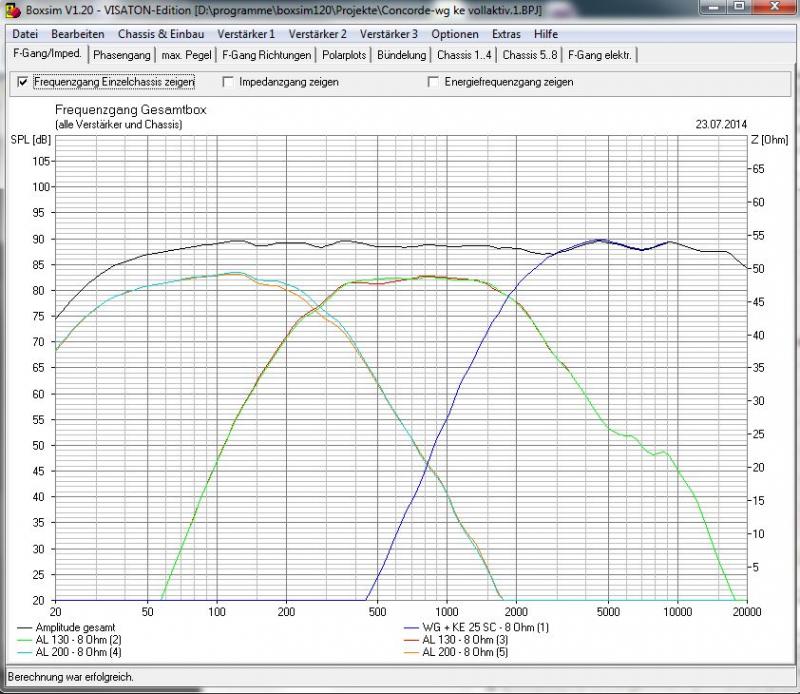The height and width of the screenshot is (694, 800).
Task: Open the Bearbeiten menu
Action: (78, 34)
